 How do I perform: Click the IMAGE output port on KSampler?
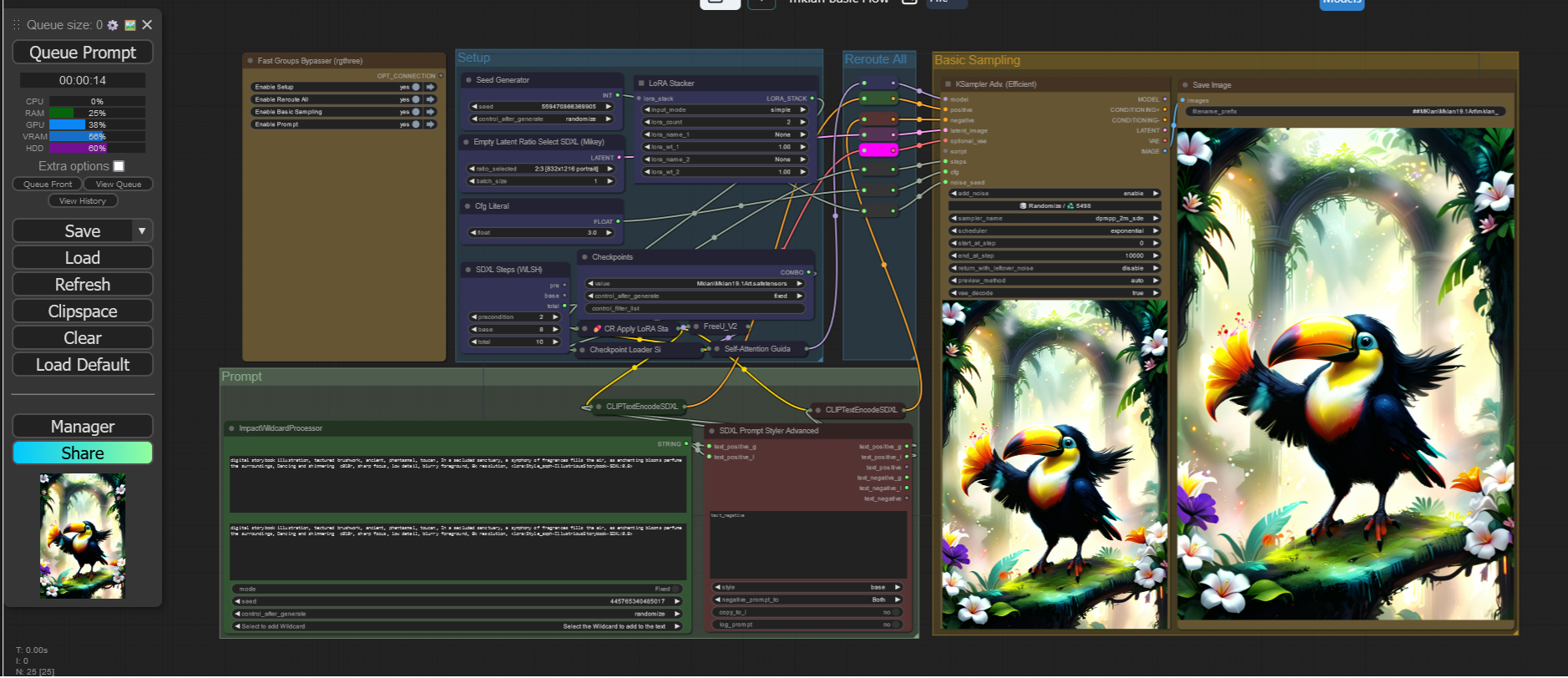(1165, 151)
